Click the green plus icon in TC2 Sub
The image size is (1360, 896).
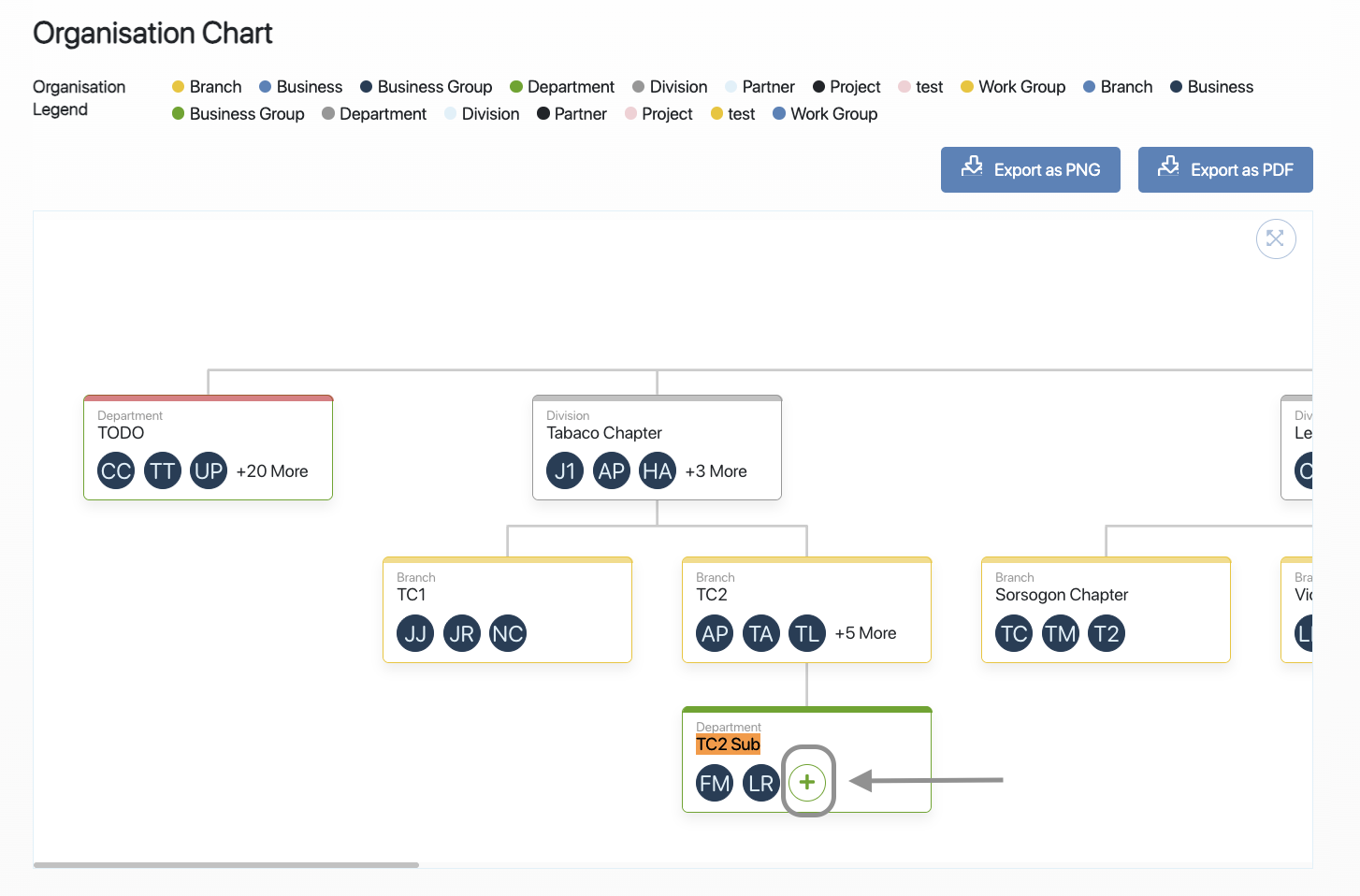[x=807, y=782]
